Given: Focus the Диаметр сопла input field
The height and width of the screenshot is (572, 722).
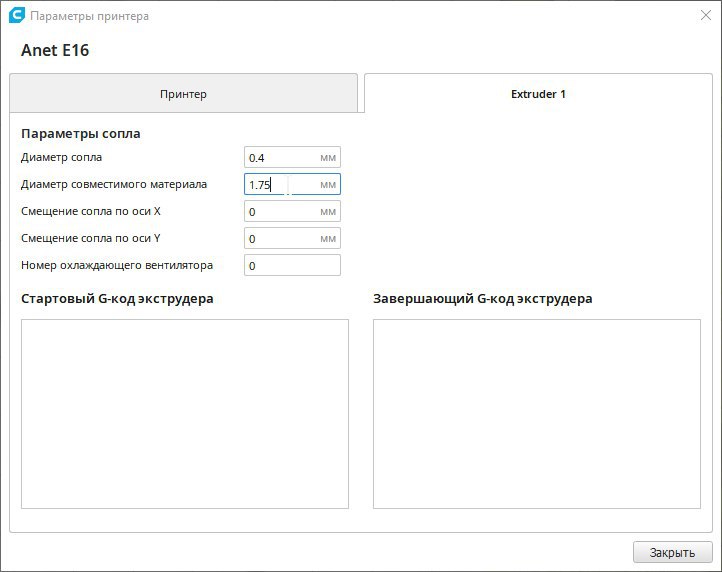Looking at the screenshot, I should click(292, 158).
